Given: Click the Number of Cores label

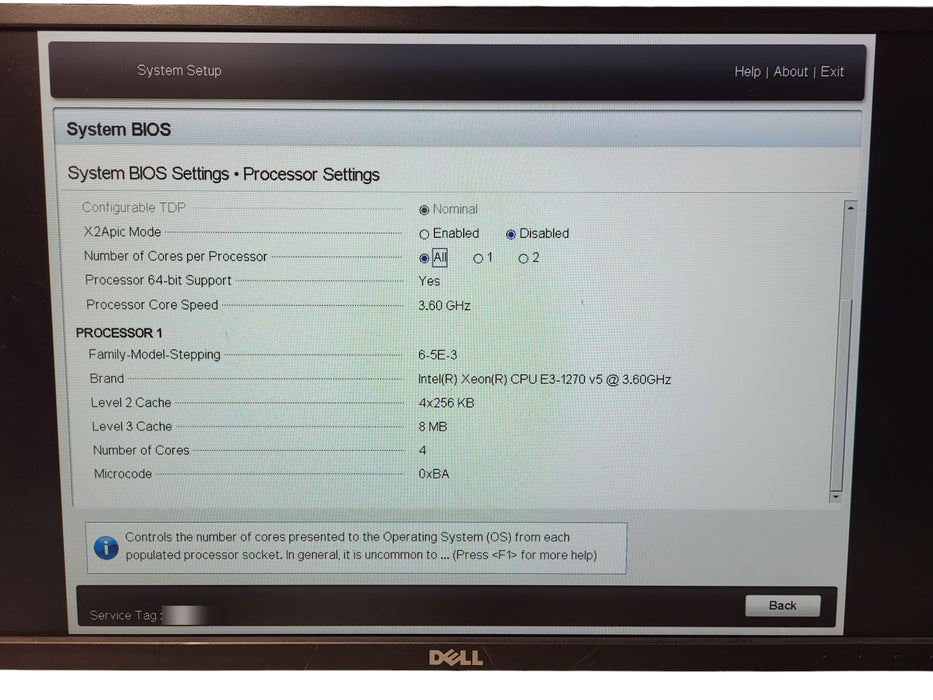Looking at the screenshot, I should click(141, 450).
